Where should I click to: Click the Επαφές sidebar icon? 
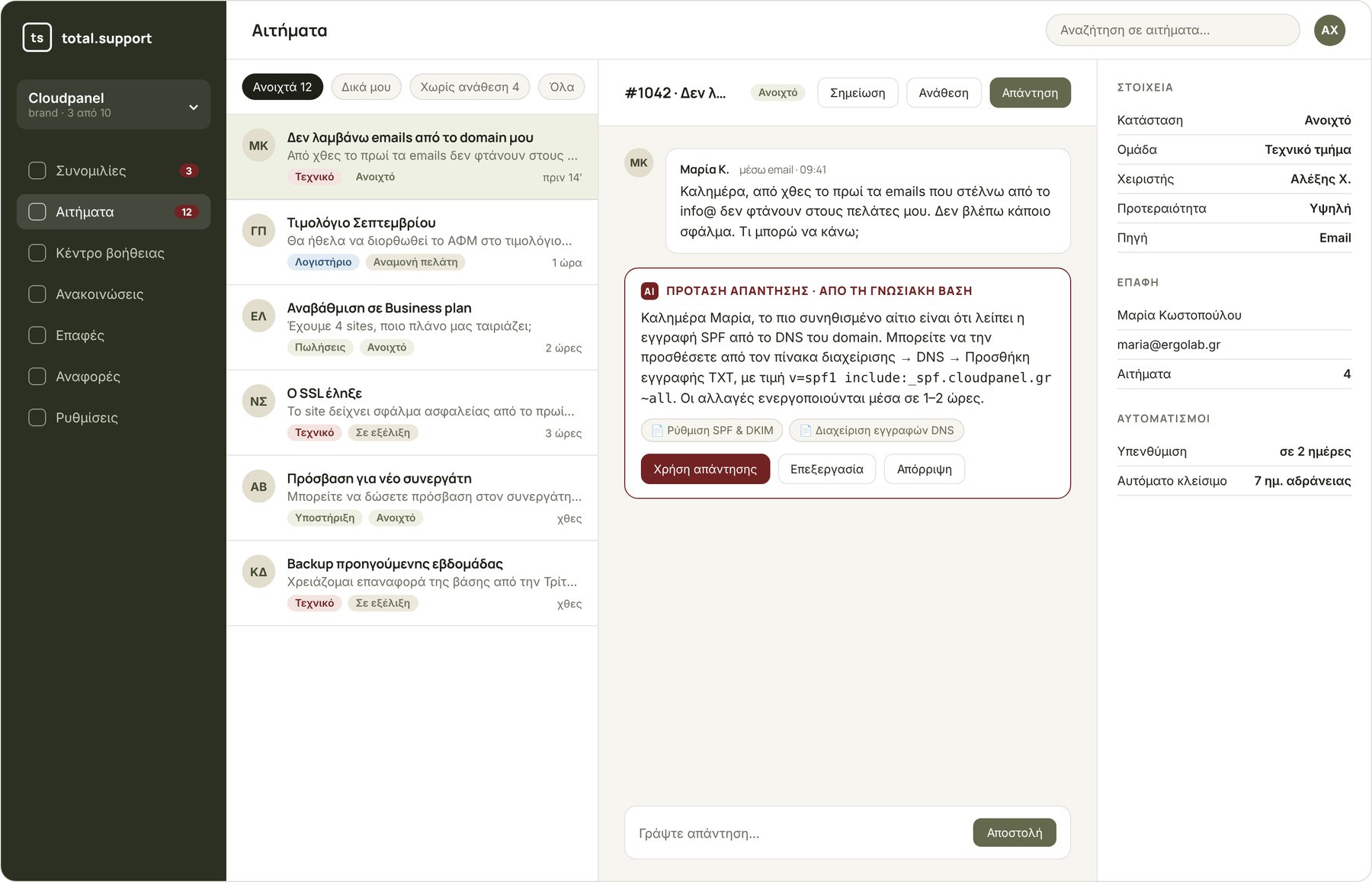[x=37, y=335]
